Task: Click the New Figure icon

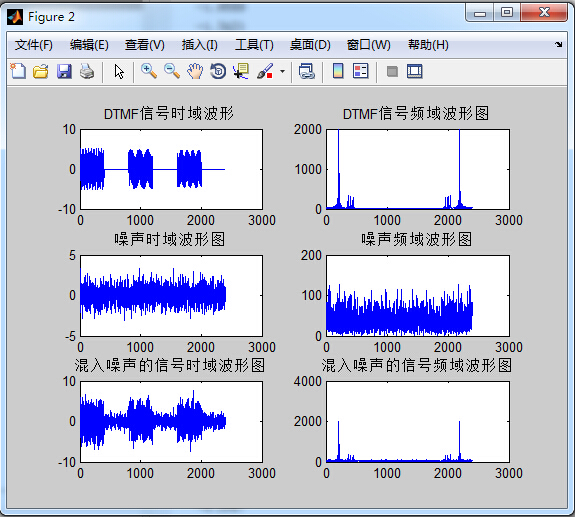Action: click(x=18, y=71)
